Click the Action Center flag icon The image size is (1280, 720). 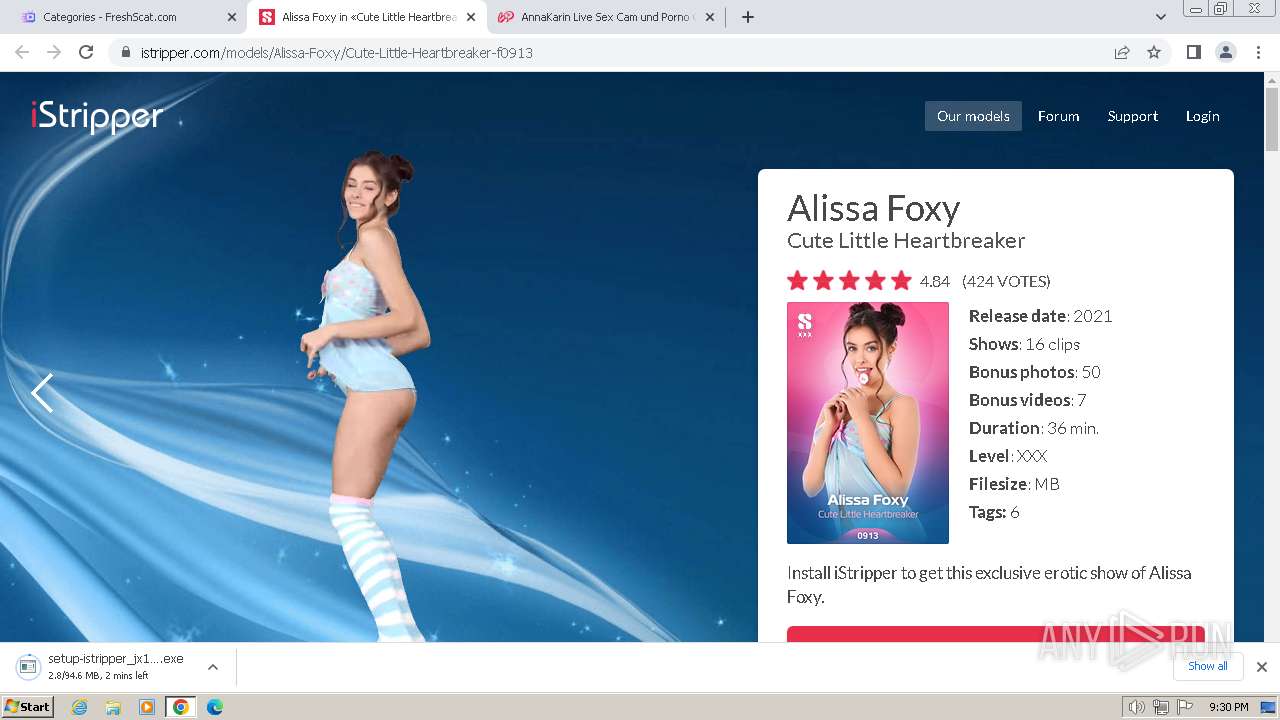(1185, 707)
